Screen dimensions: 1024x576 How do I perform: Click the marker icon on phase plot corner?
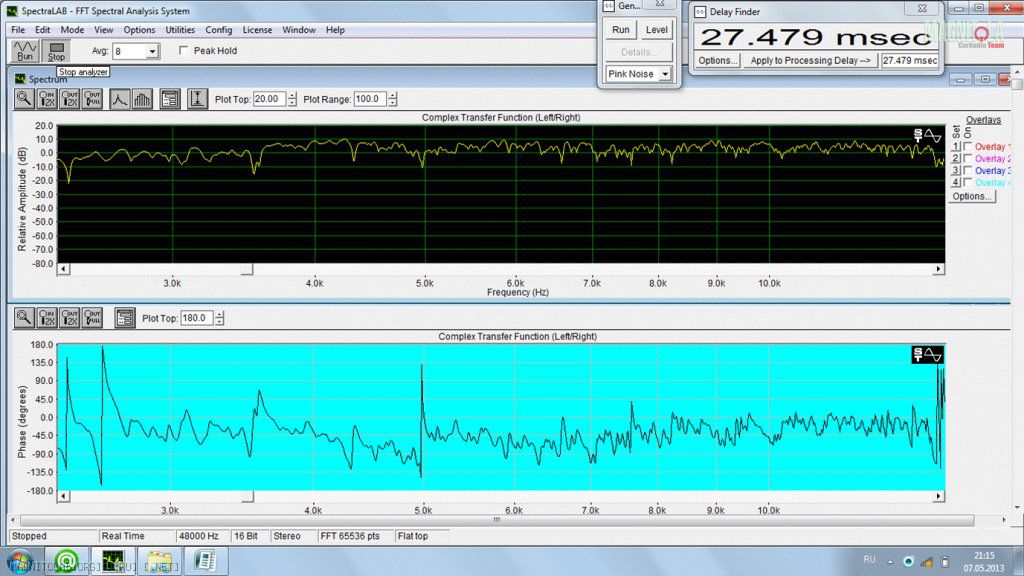tap(927, 355)
